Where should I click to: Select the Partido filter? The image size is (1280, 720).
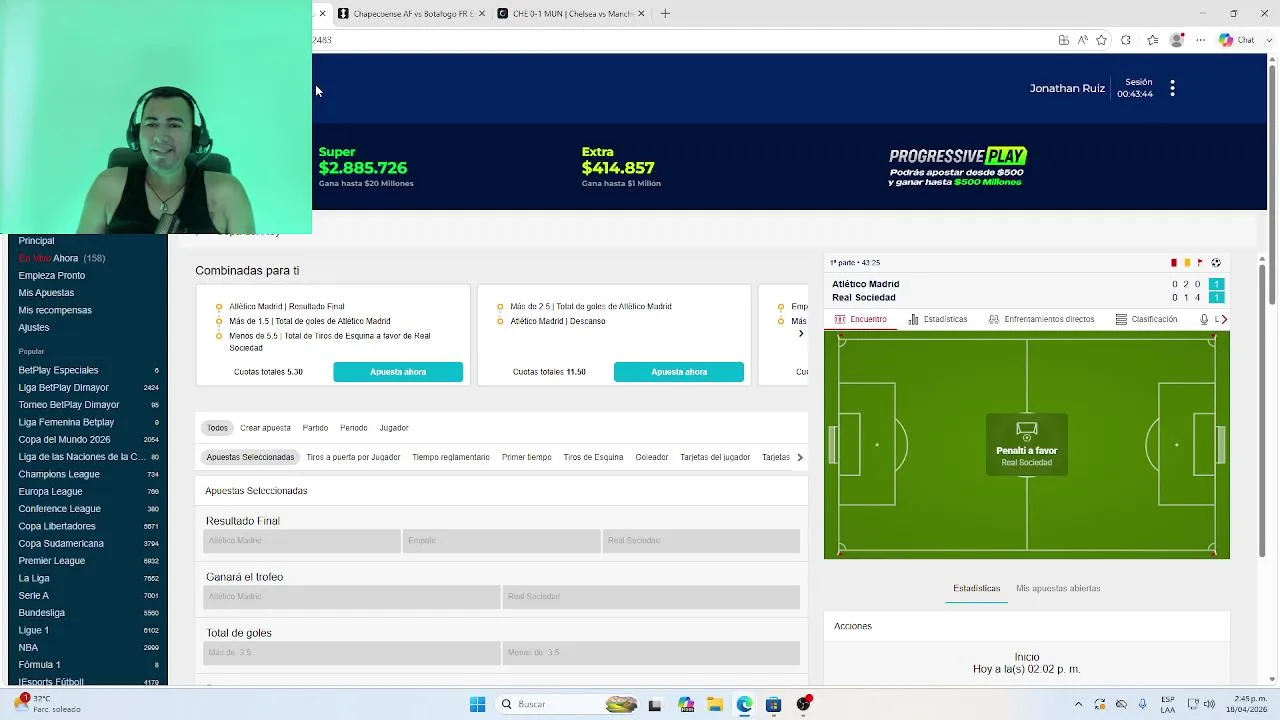pyautogui.click(x=315, y=428)
